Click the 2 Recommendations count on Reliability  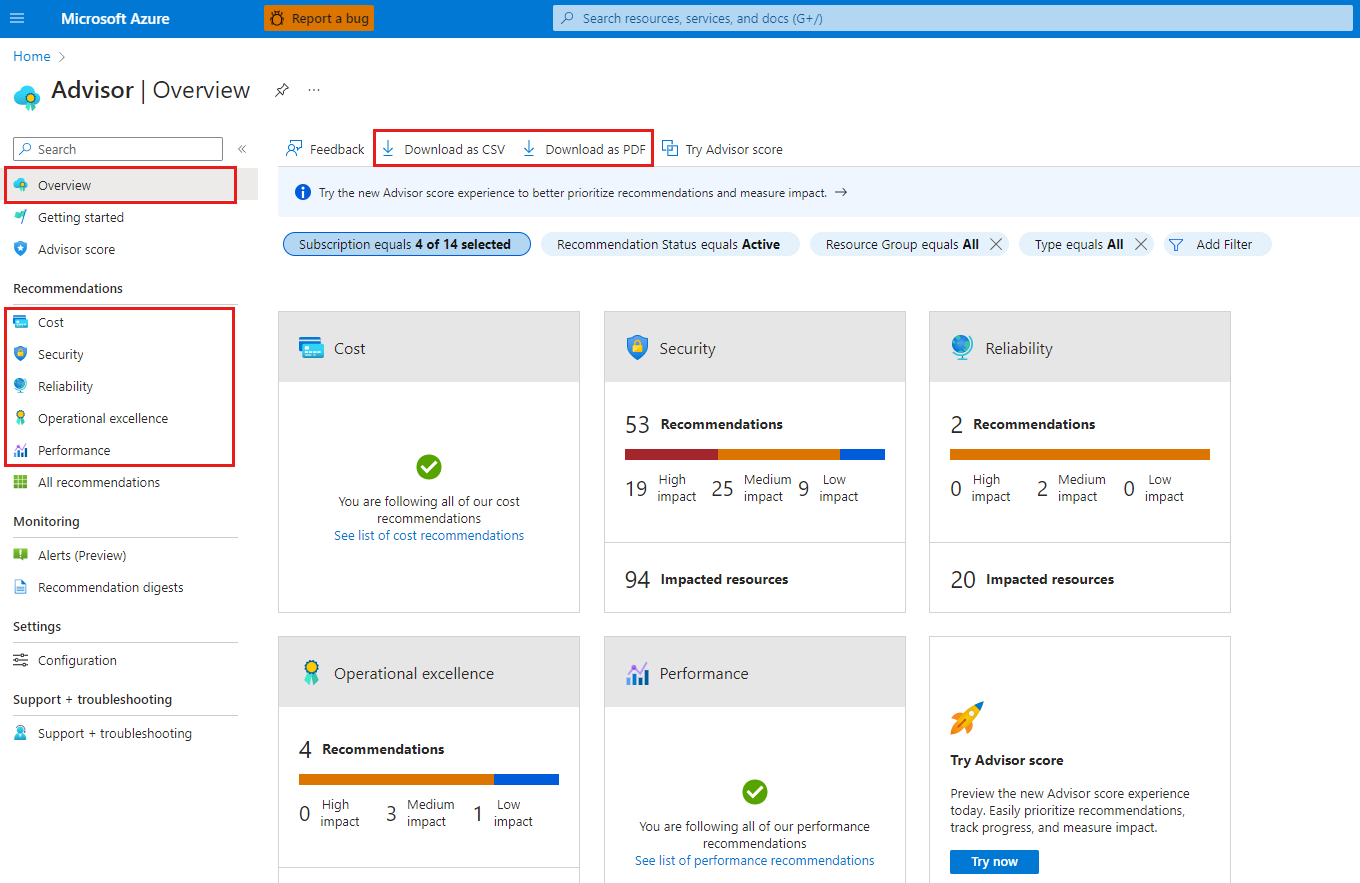1023,424
